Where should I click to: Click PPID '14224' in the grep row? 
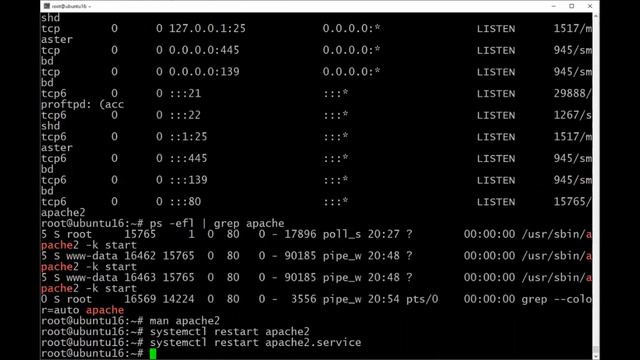178,299
